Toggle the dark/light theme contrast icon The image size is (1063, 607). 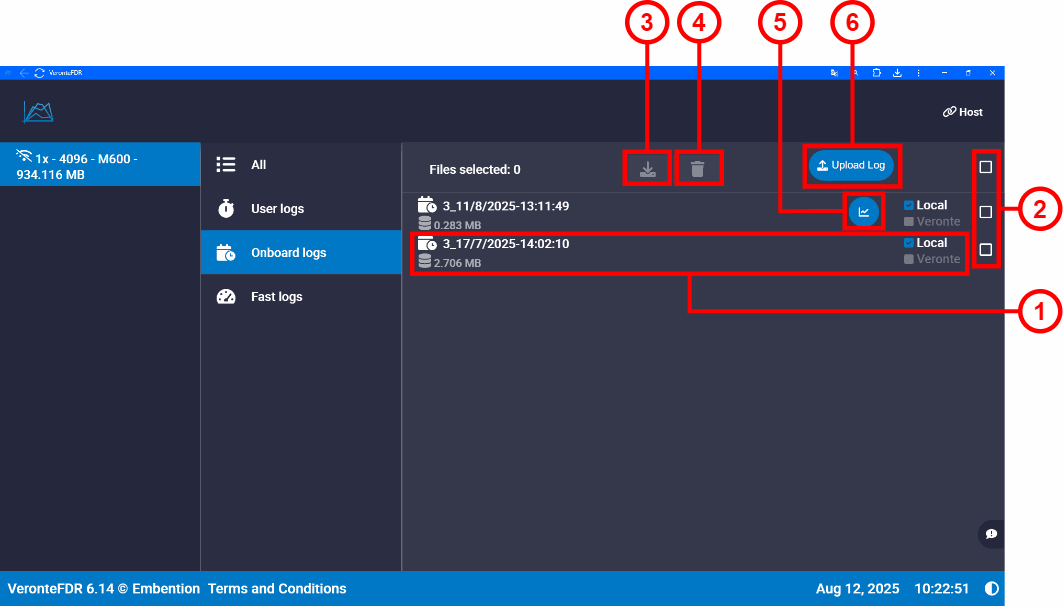coord(991,589)
